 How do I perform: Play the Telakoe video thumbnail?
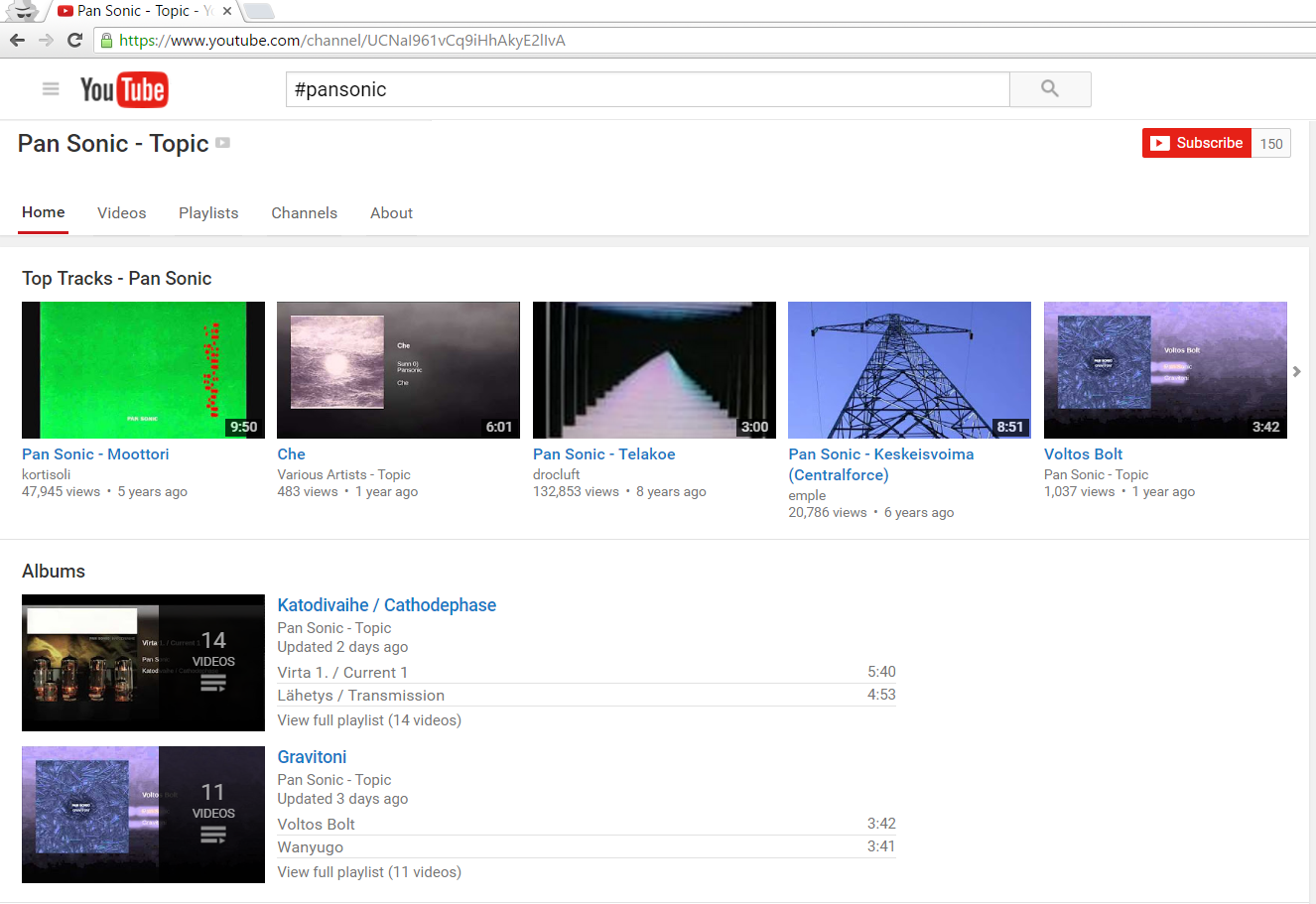pyautogui.click(x=655, y=370)
